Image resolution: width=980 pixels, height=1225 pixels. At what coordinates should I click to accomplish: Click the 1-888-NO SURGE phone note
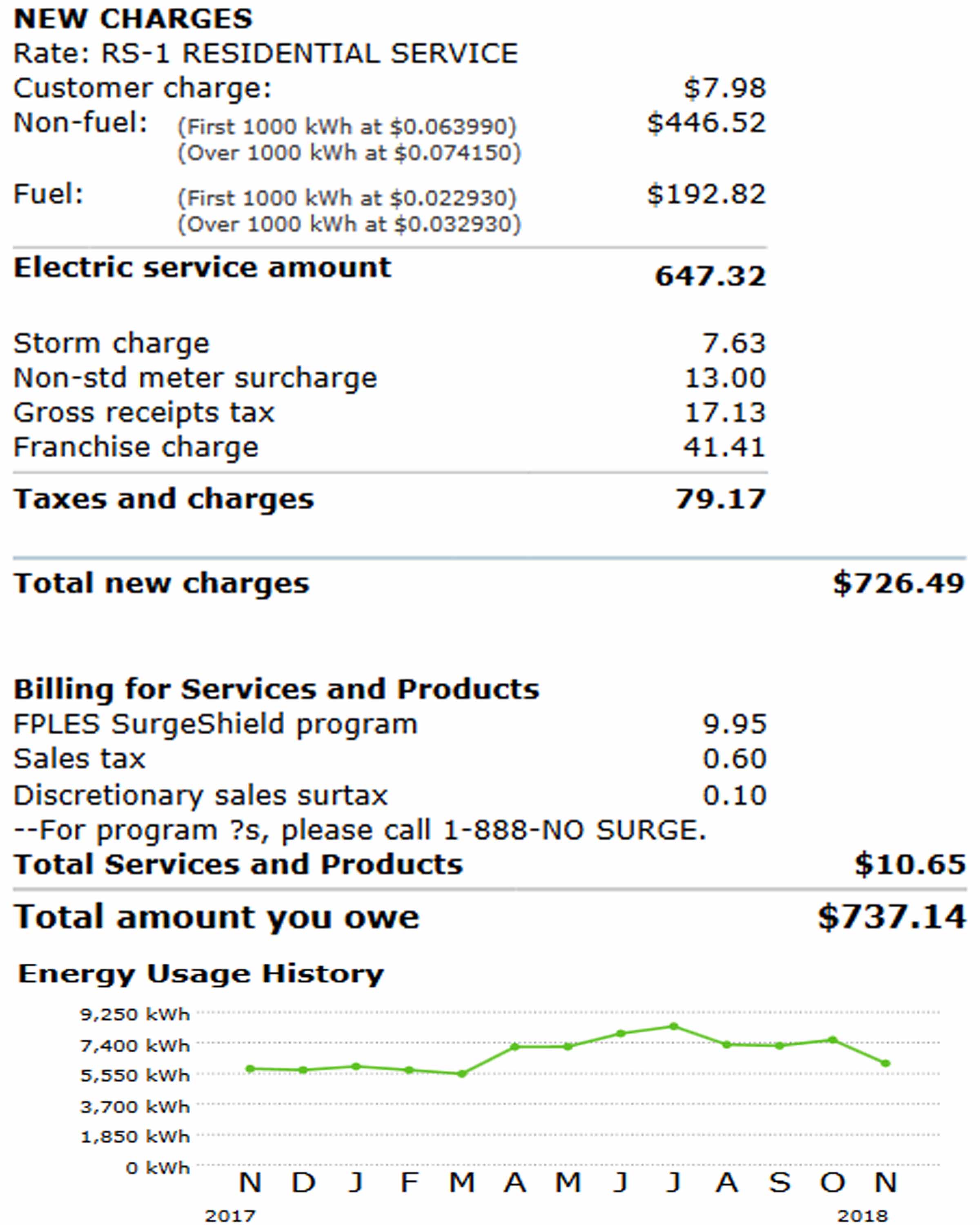360,831
